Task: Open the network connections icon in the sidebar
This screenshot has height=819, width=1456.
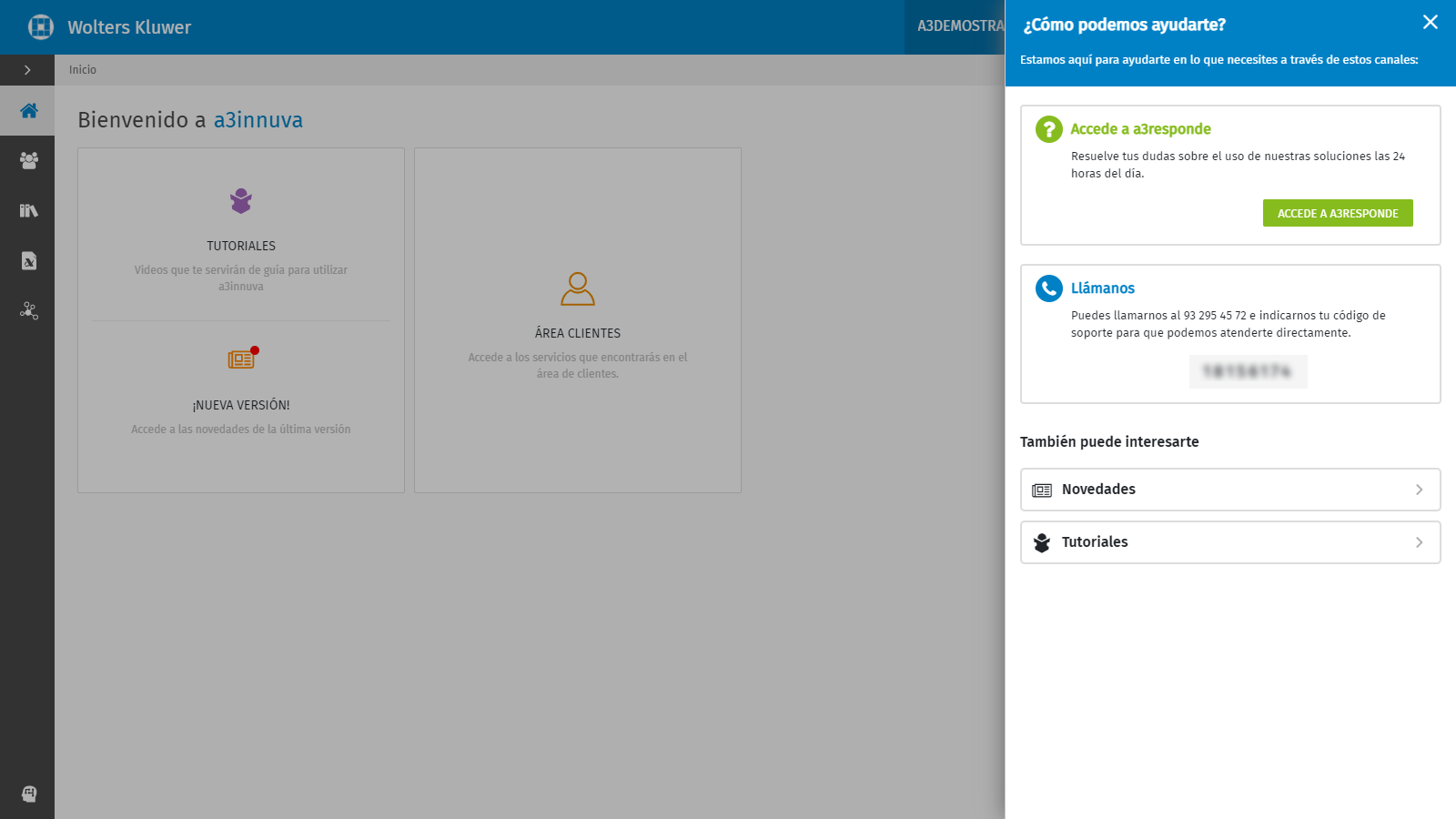Action: [28, 311]
